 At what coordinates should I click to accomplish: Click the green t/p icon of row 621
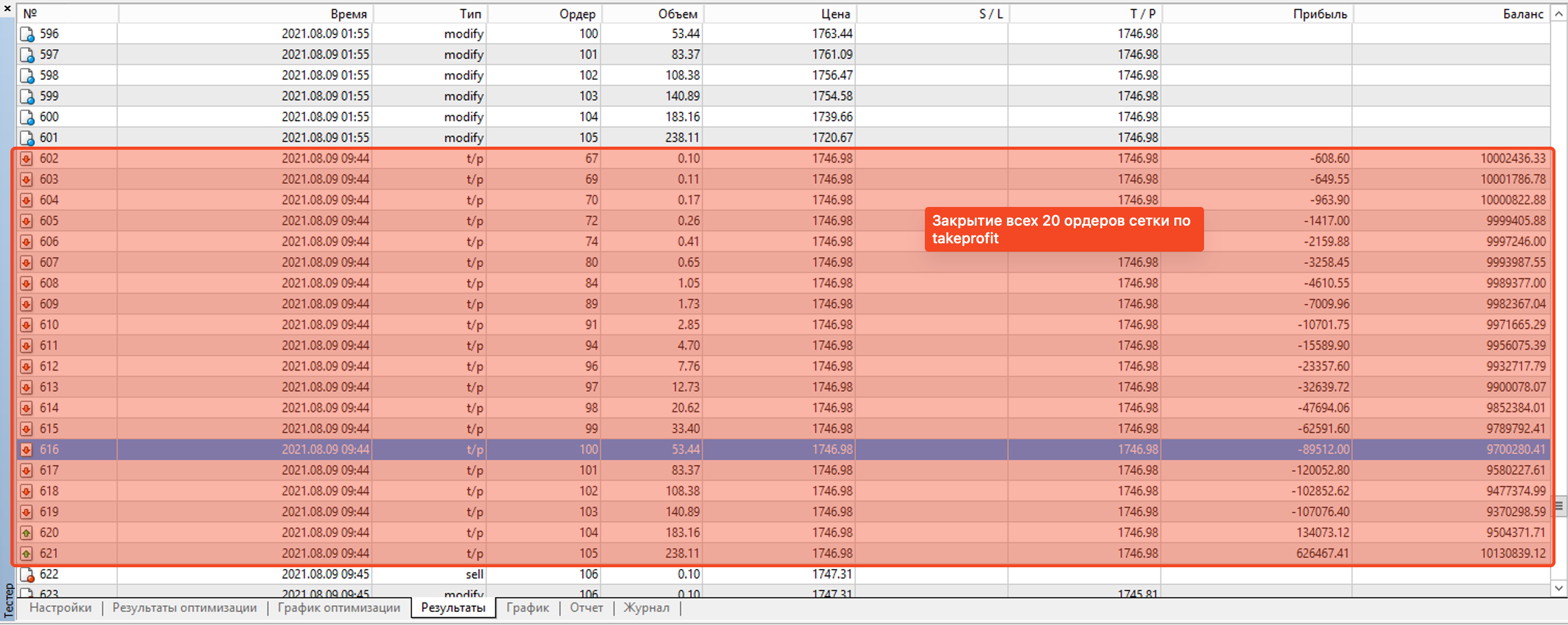(x=26, y=554)
